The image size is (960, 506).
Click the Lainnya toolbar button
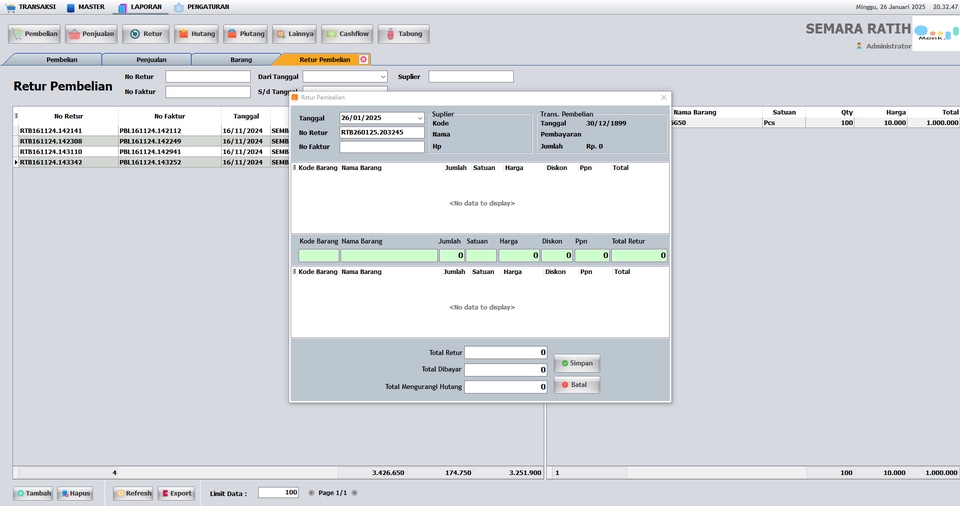[x=294, y=34]
